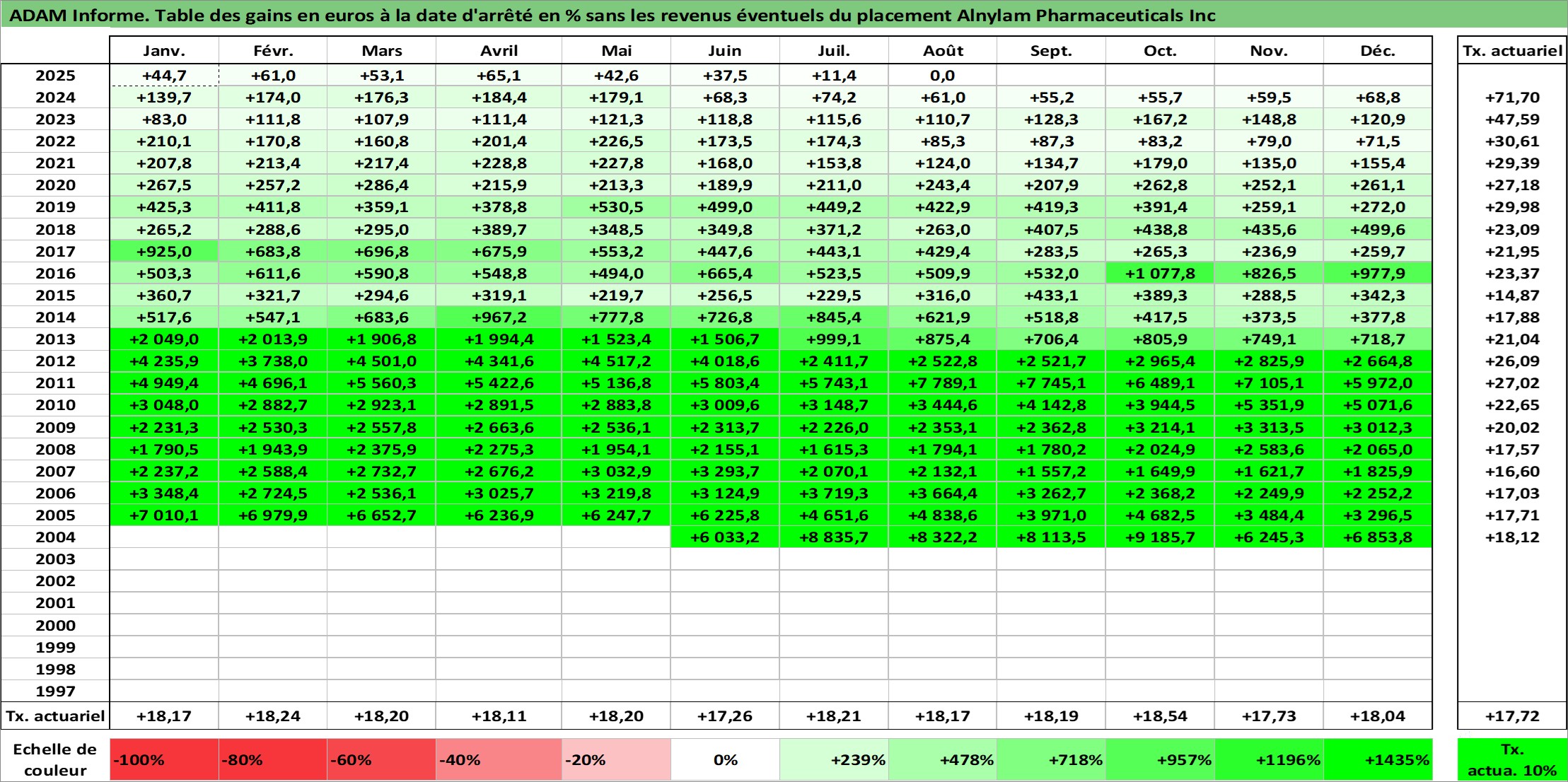Select cell +3 293,7 in 2007 Juin
1568x782 pixels.
point(725,471)
